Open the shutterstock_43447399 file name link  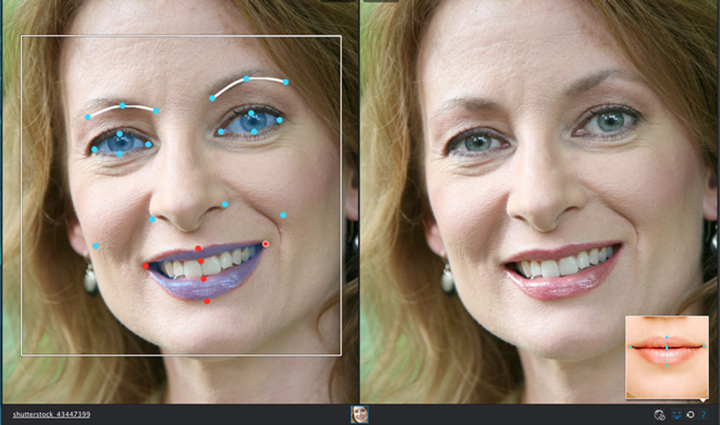(x=51, y=414)
